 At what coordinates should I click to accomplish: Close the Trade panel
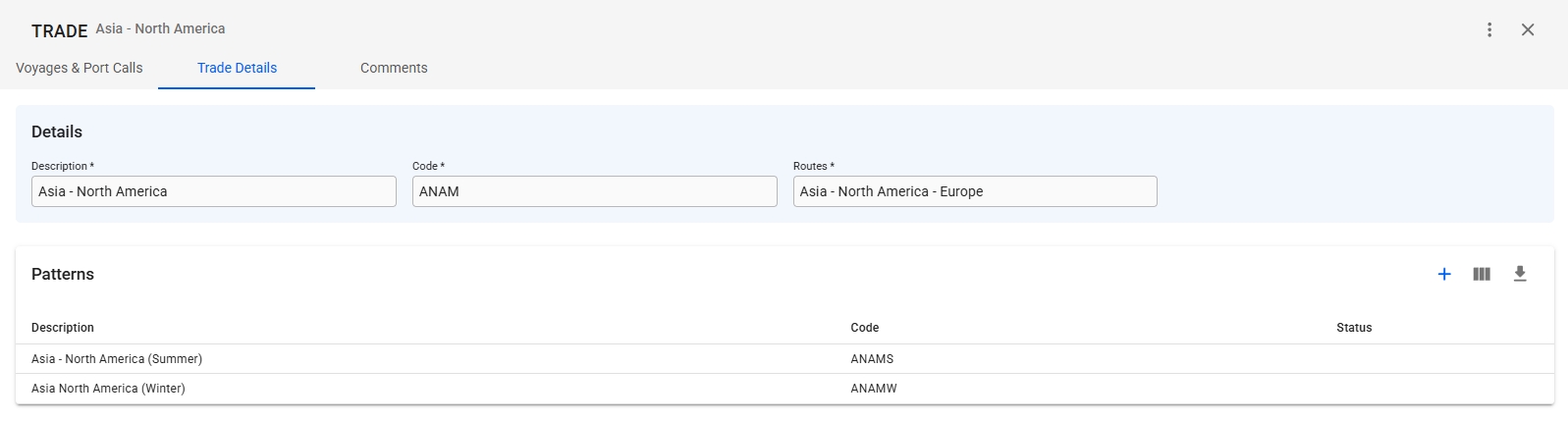pos(1528,29)
